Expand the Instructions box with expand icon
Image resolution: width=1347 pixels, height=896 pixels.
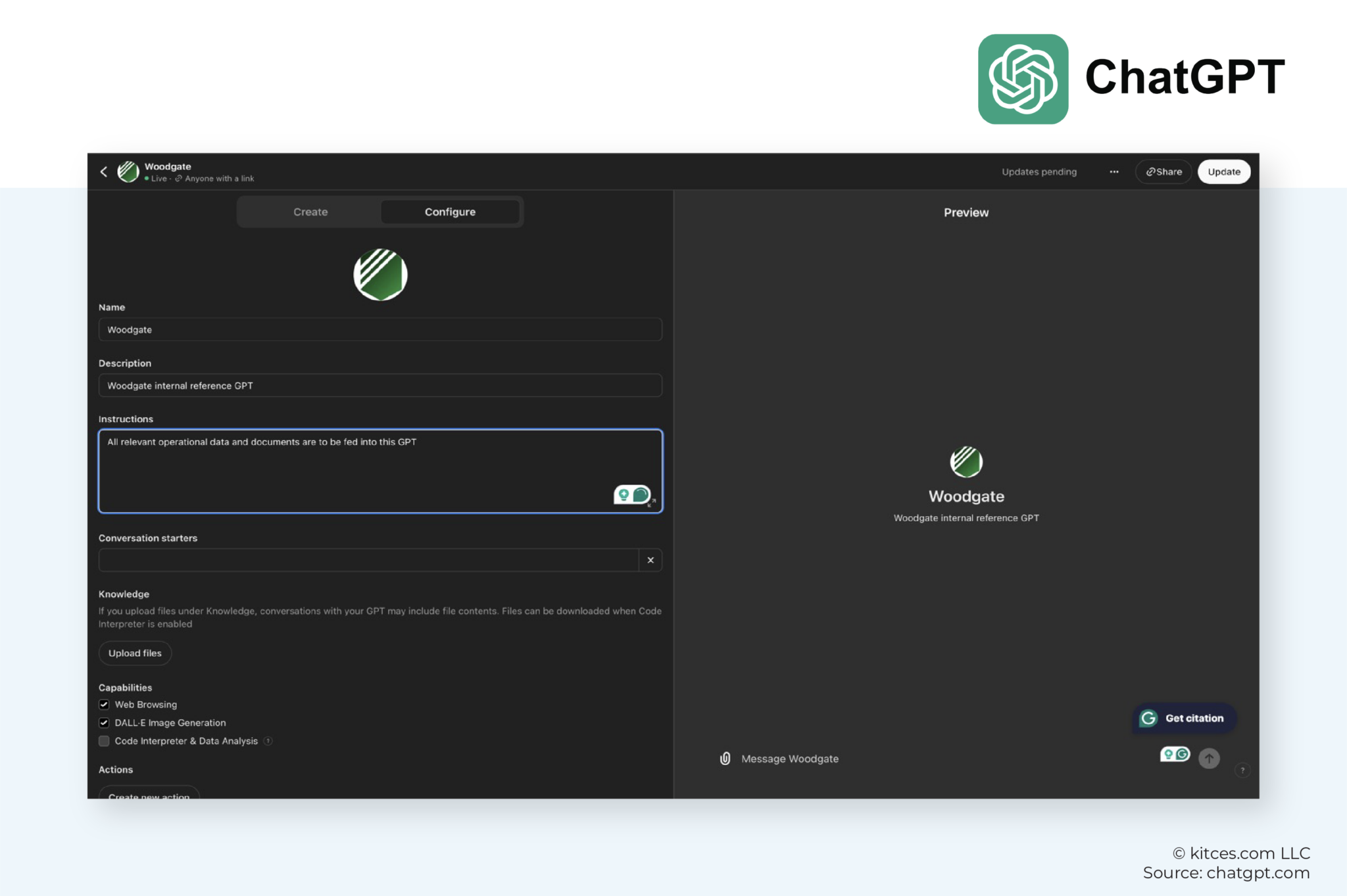[652, 503]
